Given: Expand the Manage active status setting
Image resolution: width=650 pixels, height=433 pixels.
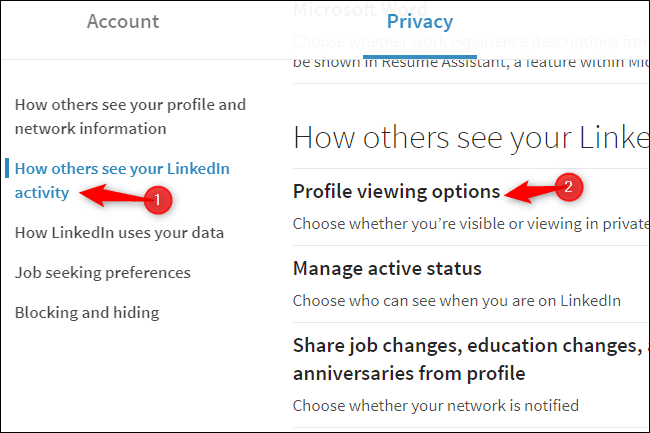Looking at the screenshot, I should 387,268.
